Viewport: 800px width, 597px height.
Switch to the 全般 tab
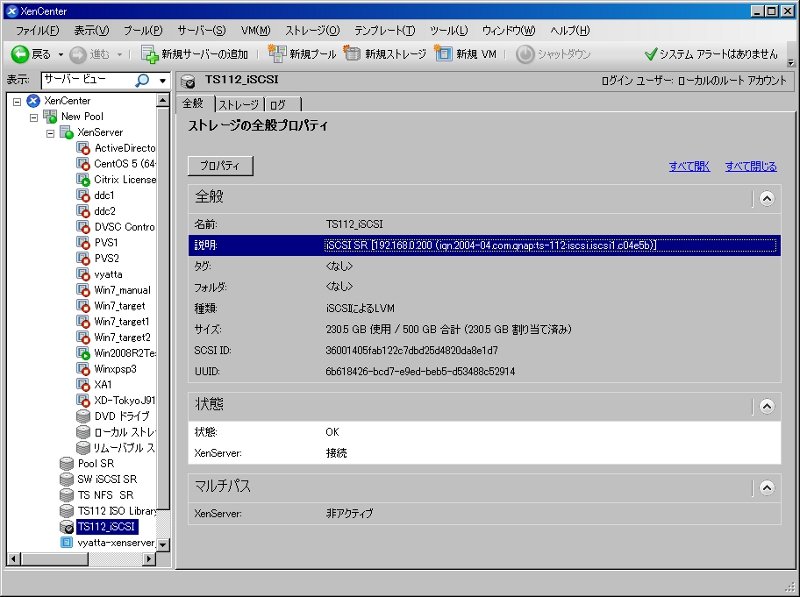193,104
